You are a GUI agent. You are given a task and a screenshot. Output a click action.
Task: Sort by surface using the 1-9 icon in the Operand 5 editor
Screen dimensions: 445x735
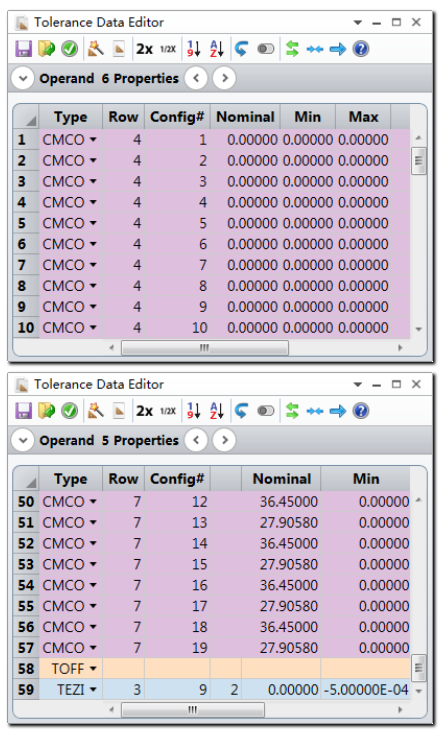(x=194, y=411)
